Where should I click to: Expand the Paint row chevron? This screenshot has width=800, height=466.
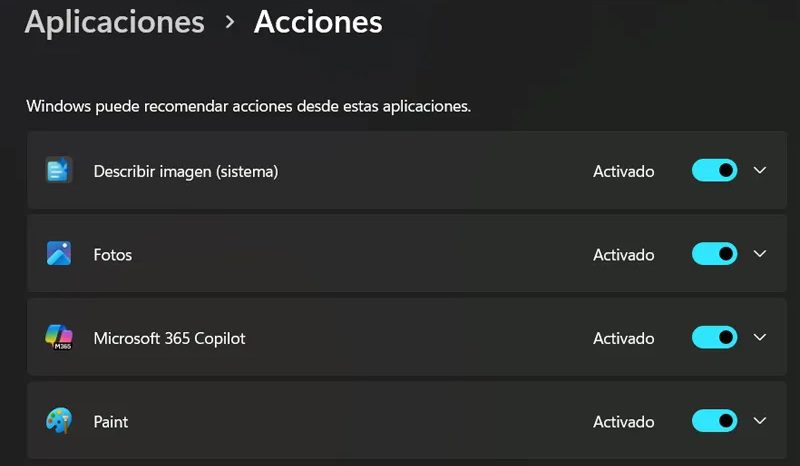[760, 421]
